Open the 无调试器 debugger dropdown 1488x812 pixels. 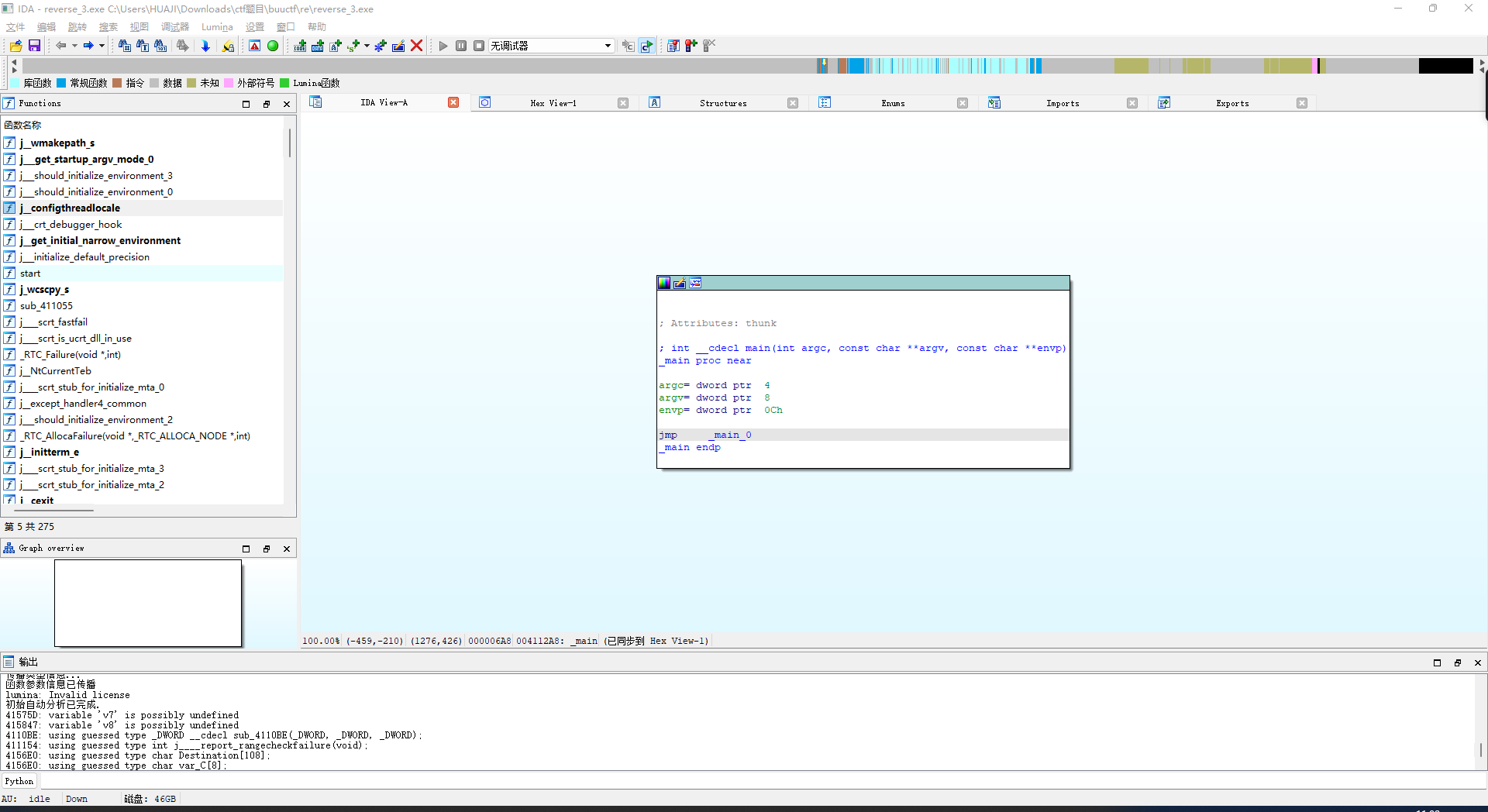pos(552,46)
